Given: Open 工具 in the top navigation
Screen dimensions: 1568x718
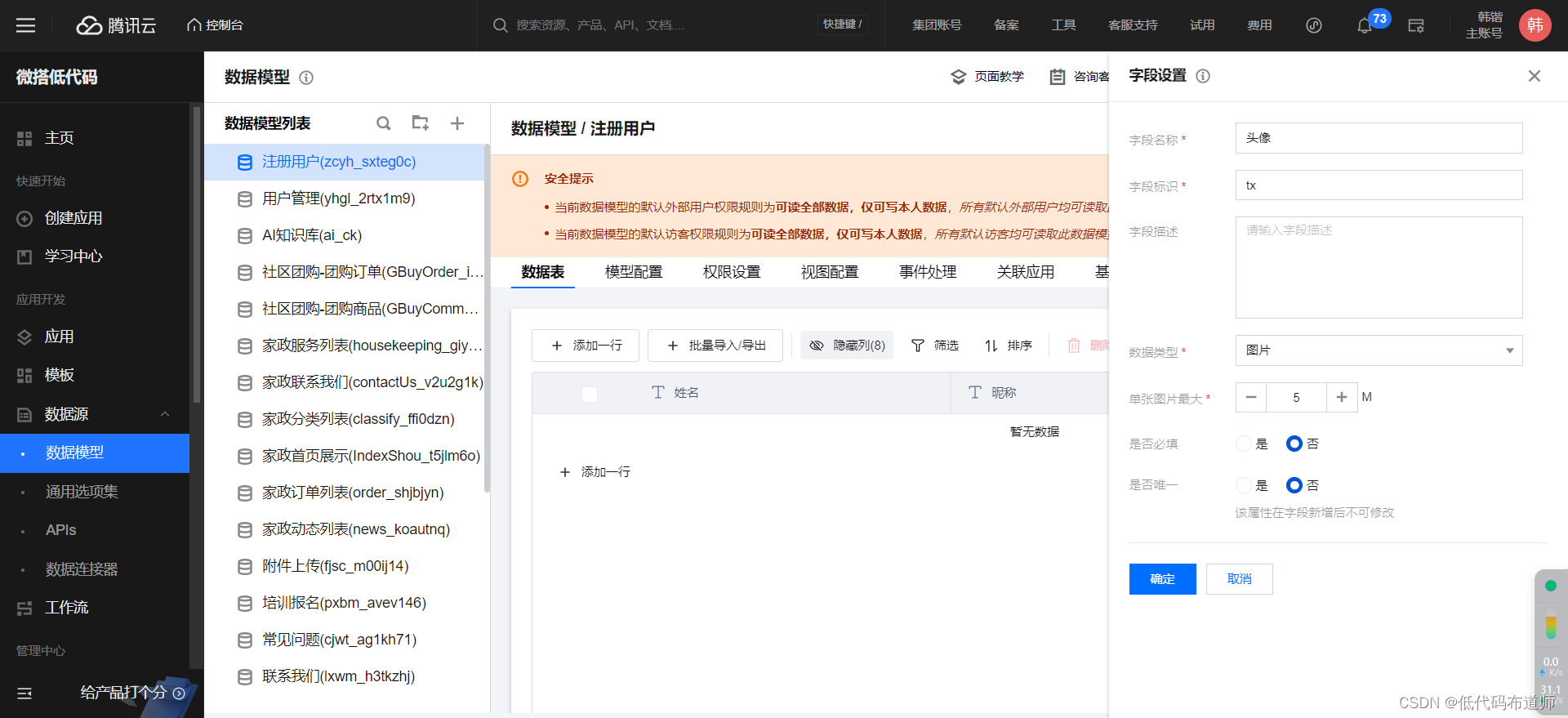Looking at the screenshot, I should 1063,25.
